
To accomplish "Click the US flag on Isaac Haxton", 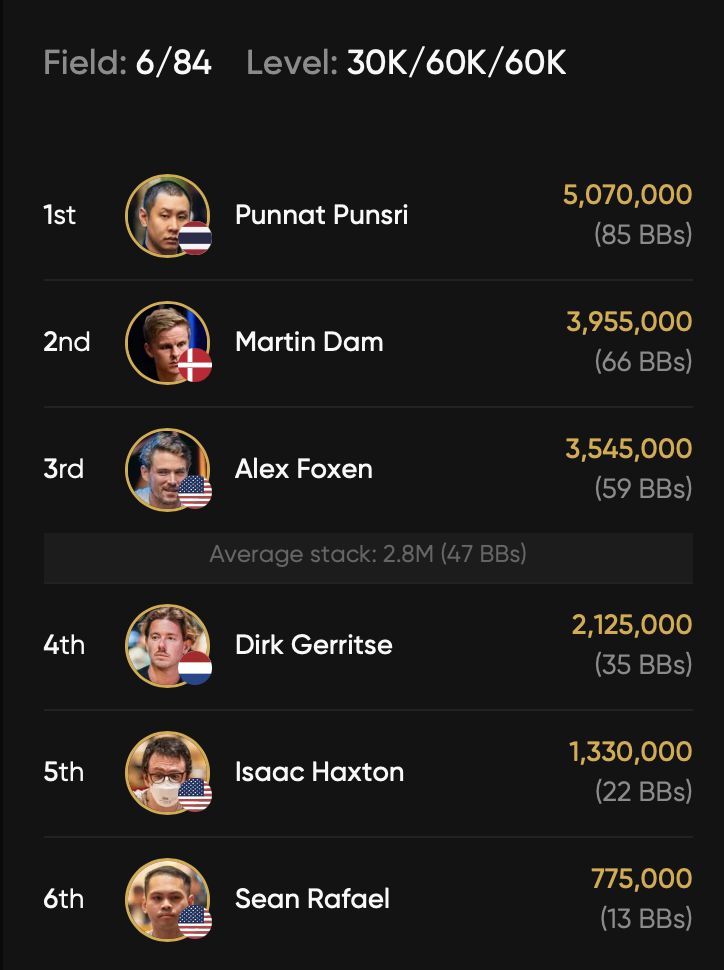I will point(195,795).
